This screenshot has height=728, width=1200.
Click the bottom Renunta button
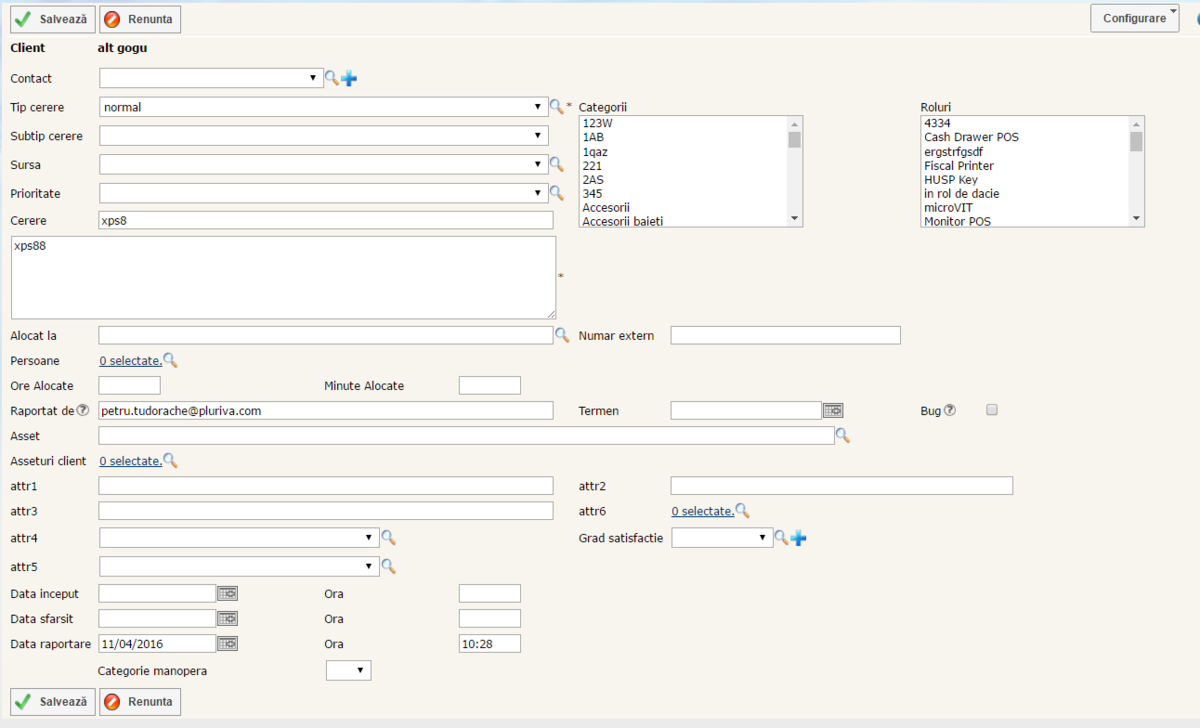tap(140, 701)
